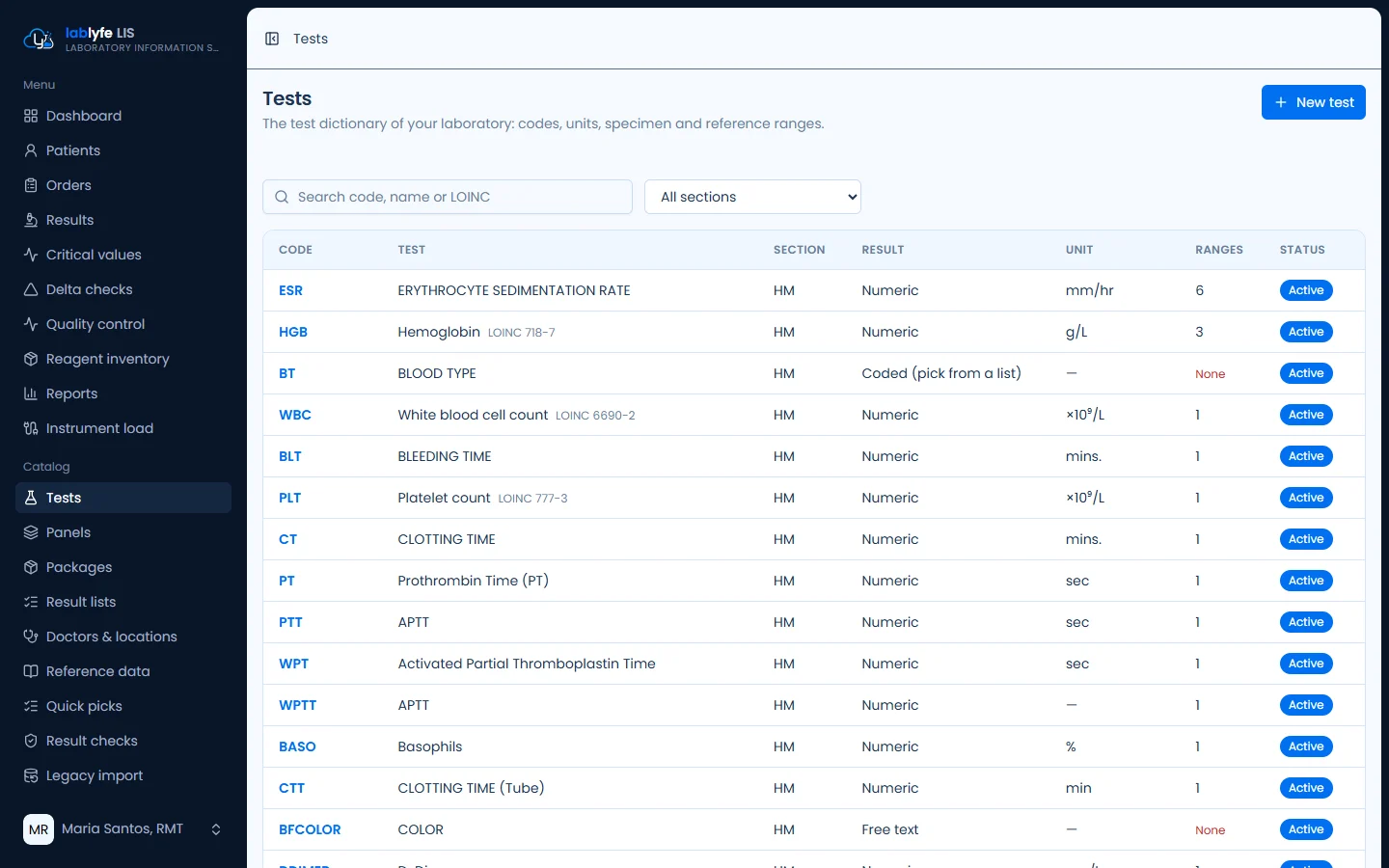Navigate to Result checks in the sidebar
The height and width of the screenshot is (868, 1389).
(123, 741)
